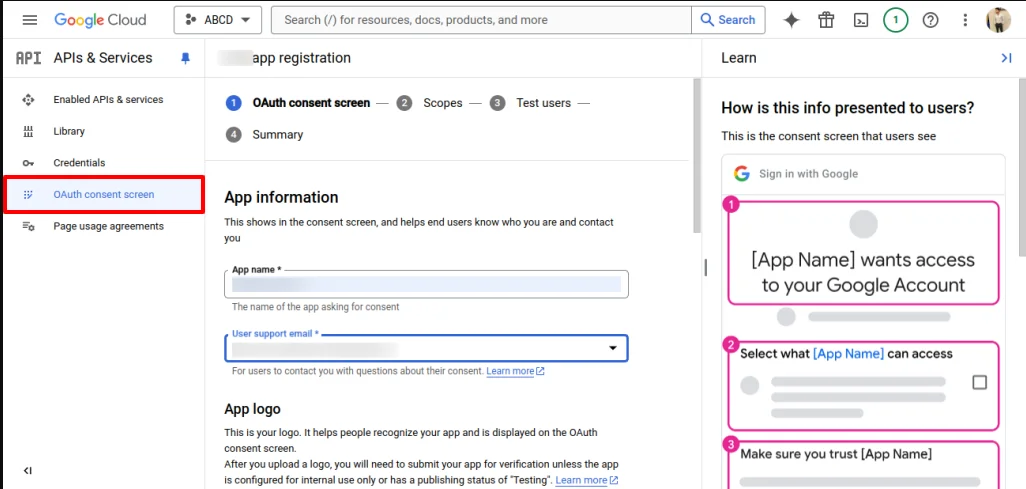Click the Search button
Viewport: 1026px width, 489px height.
pos(727,20)
